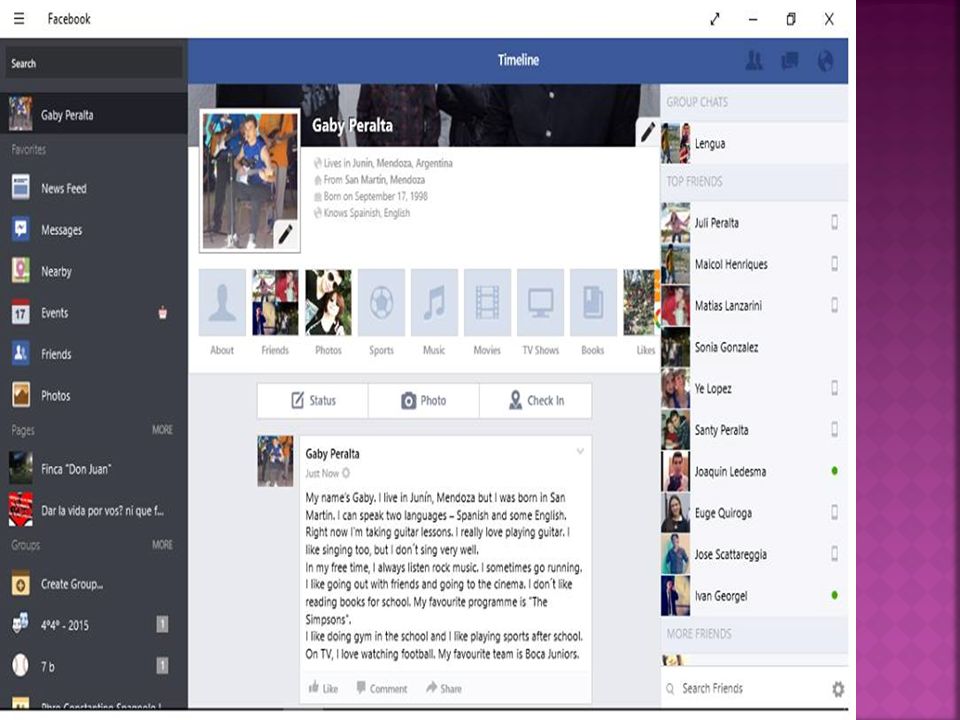Open Gaby Peralta profile in sidebar
This screenshot has height=720, width=960.
coord(94,114)
